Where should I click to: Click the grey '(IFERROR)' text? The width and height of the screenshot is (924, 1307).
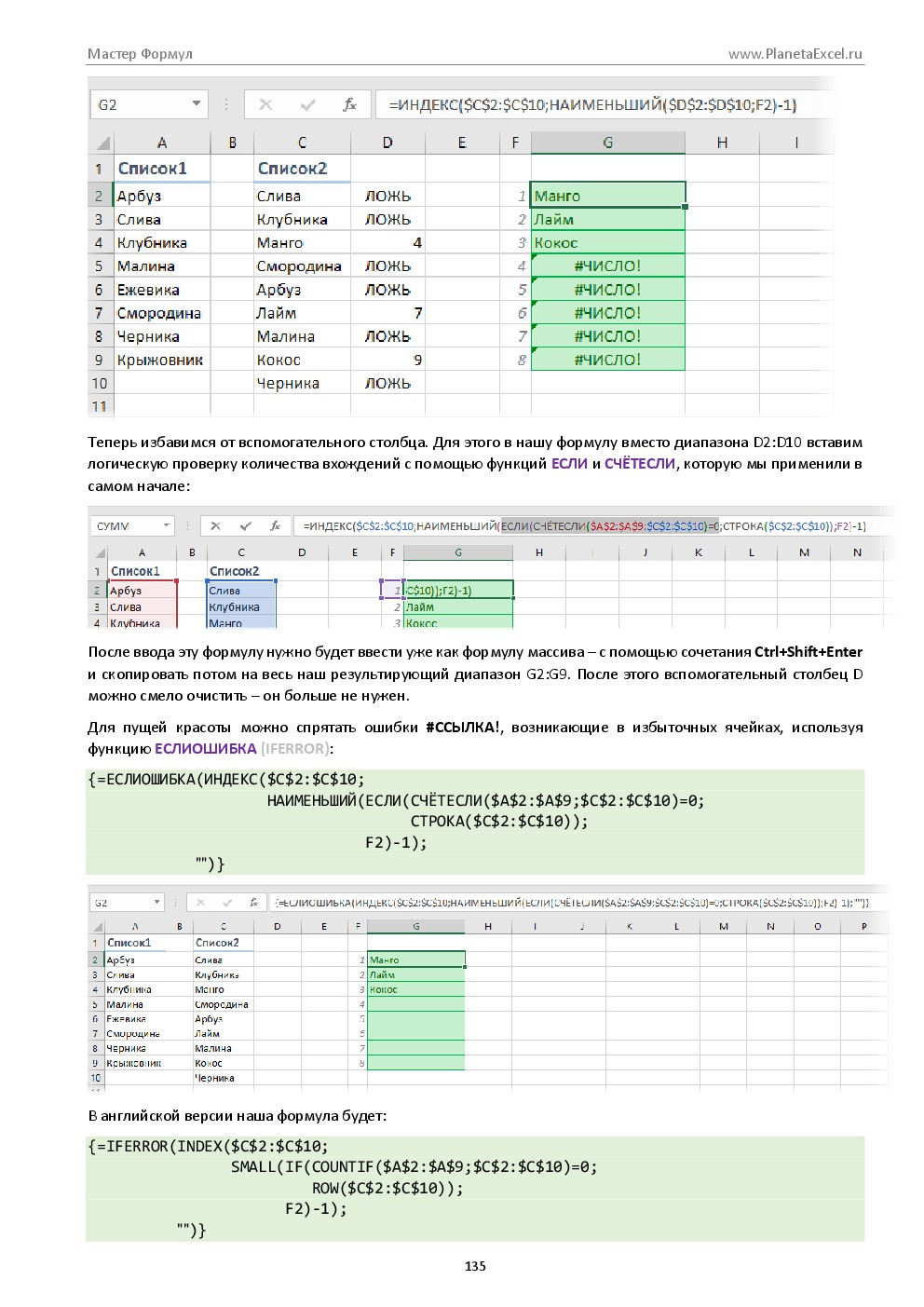click(x=295, y=749)
